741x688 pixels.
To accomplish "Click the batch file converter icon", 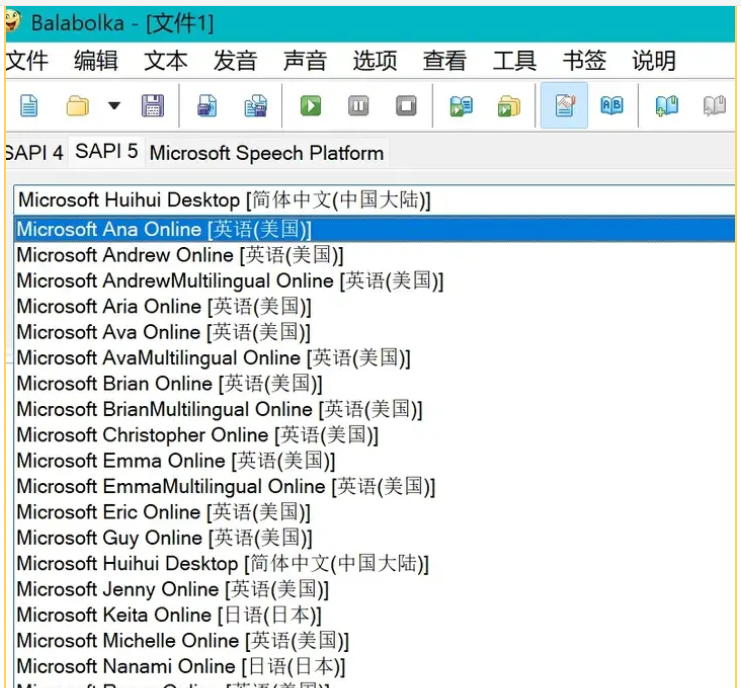I will pos(509,105).
